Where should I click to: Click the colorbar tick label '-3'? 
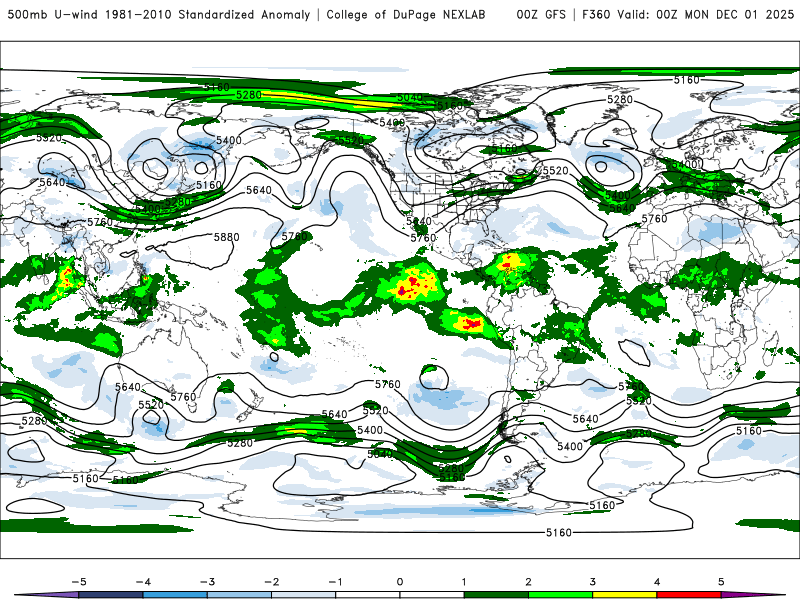207,582
